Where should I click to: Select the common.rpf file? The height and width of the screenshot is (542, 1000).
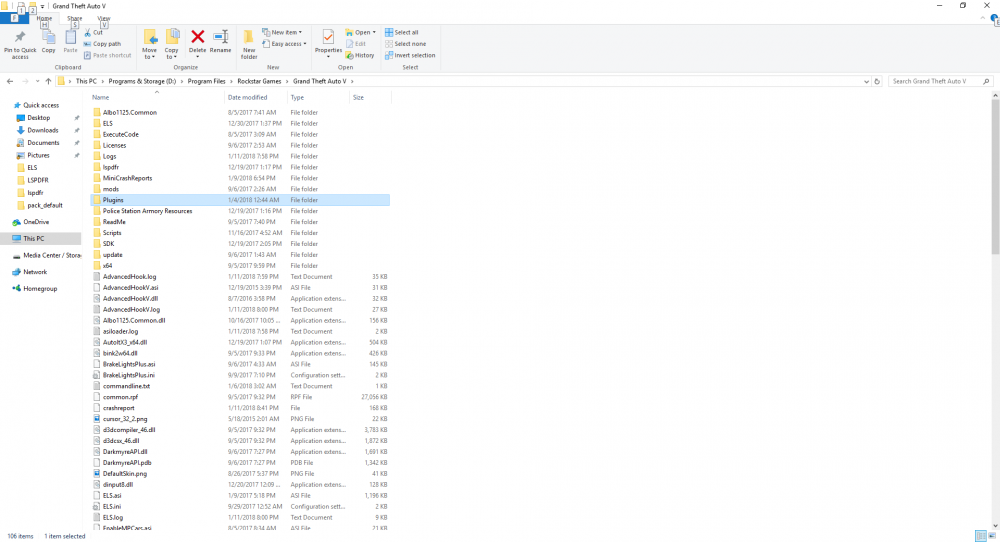pyautogui.click(x=121, y=397)
